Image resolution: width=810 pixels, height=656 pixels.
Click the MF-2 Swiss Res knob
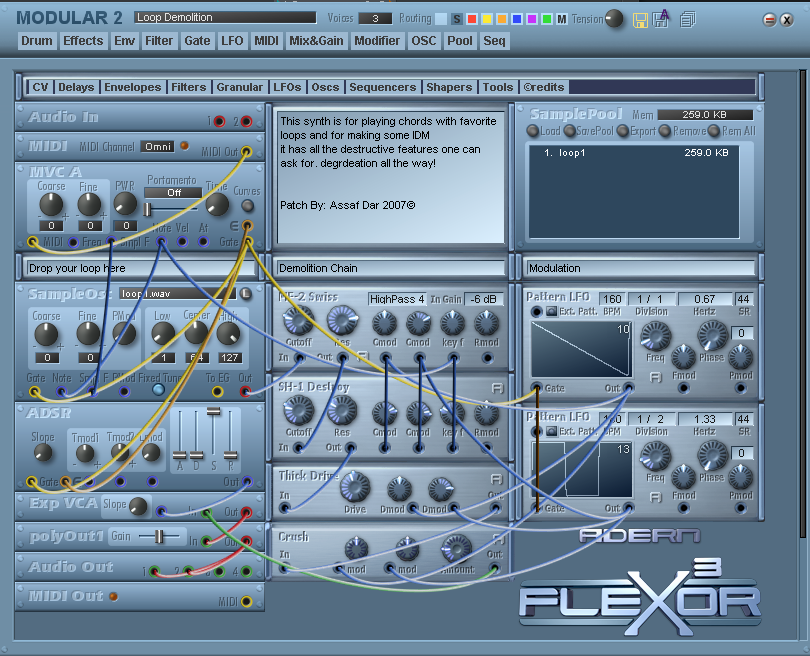point(342,320)
